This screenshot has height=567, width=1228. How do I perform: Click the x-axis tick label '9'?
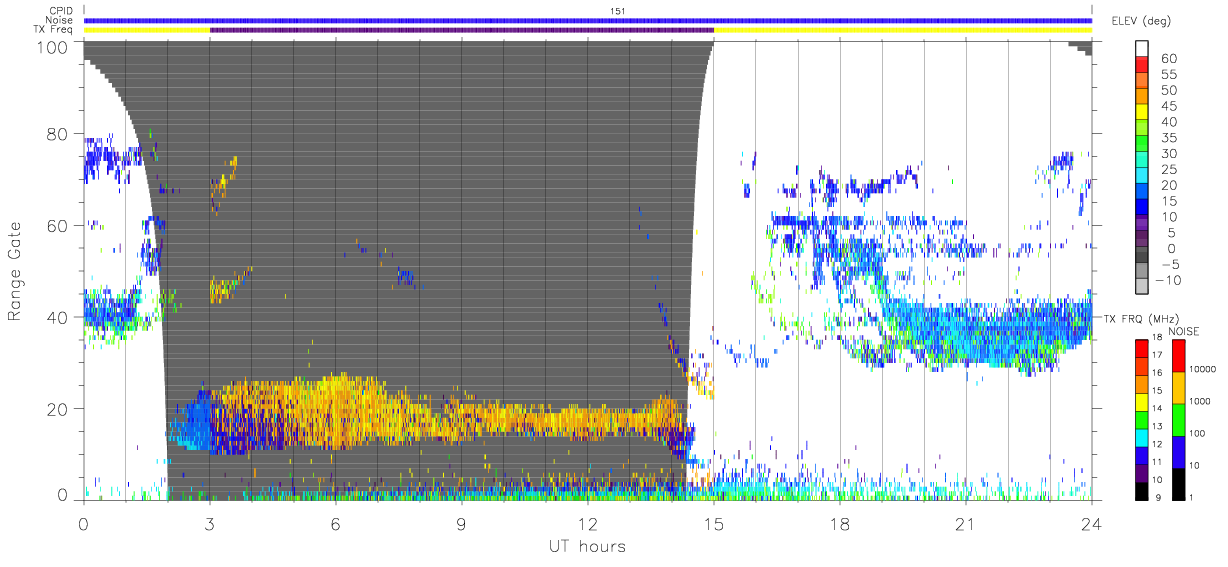[462, 523]
